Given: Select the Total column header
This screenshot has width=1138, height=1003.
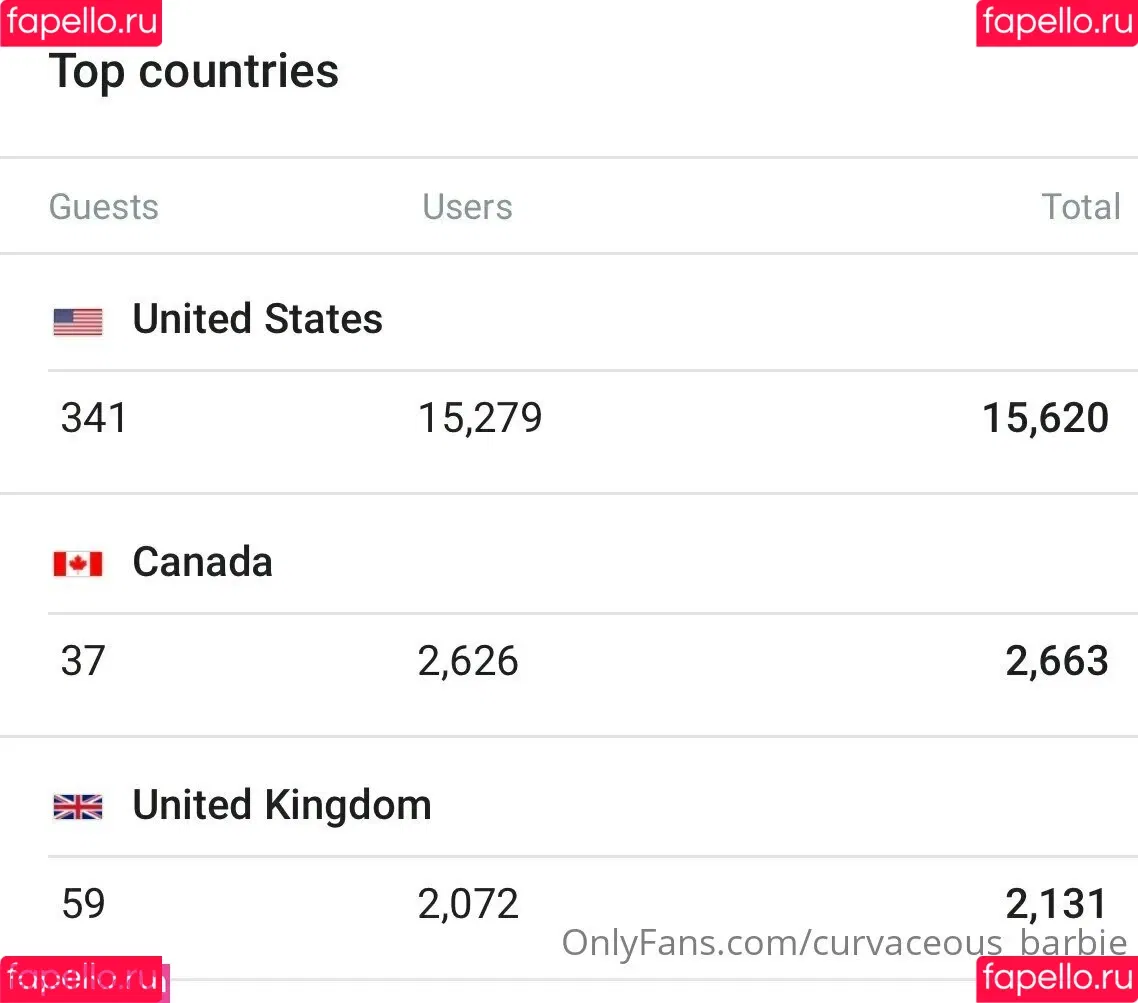Looking at the screenshot, I should tap(1081, 207).
